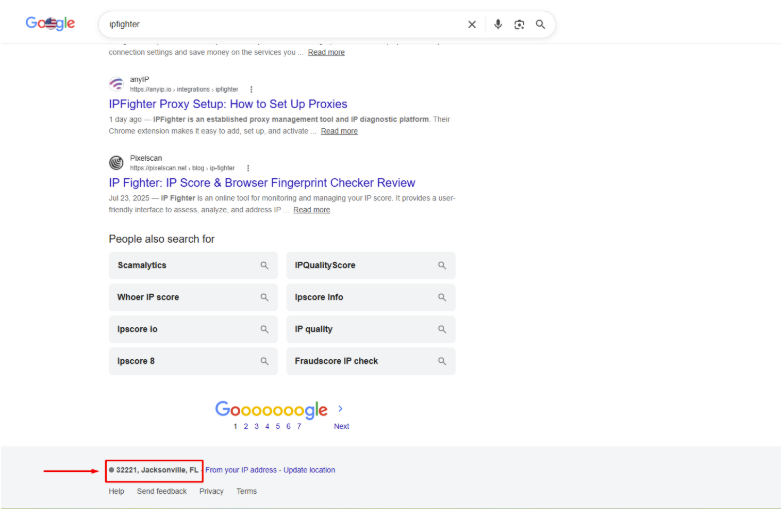Click the next page chevron arrow
Screen dimensions: 782x509
(341, 409)
